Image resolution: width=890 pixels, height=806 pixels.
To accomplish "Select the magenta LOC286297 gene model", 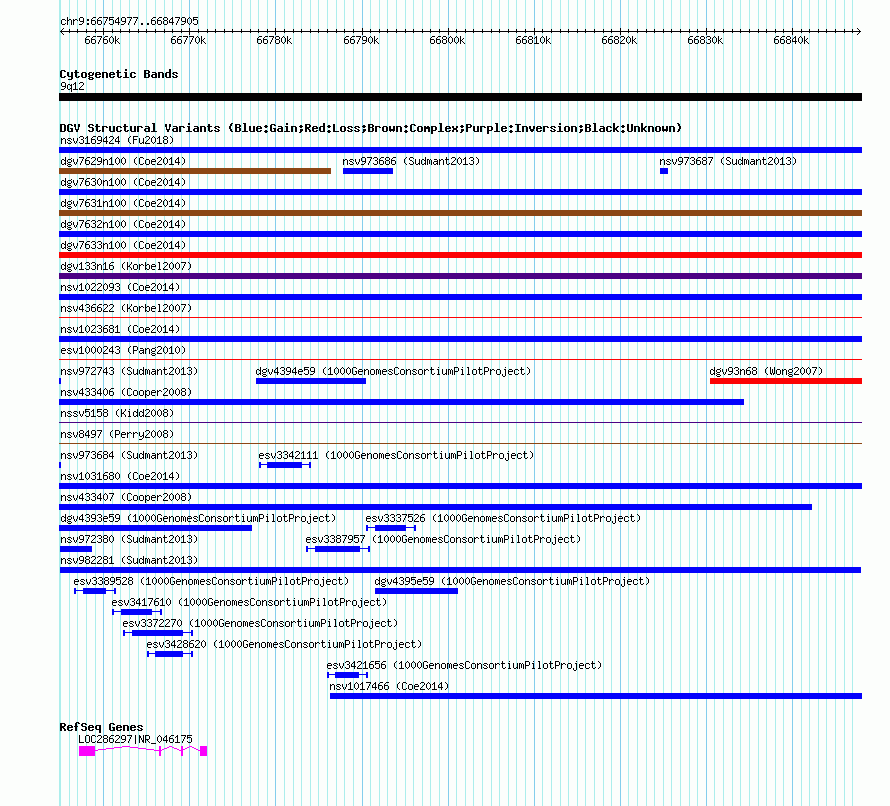I will coord(143,751).
